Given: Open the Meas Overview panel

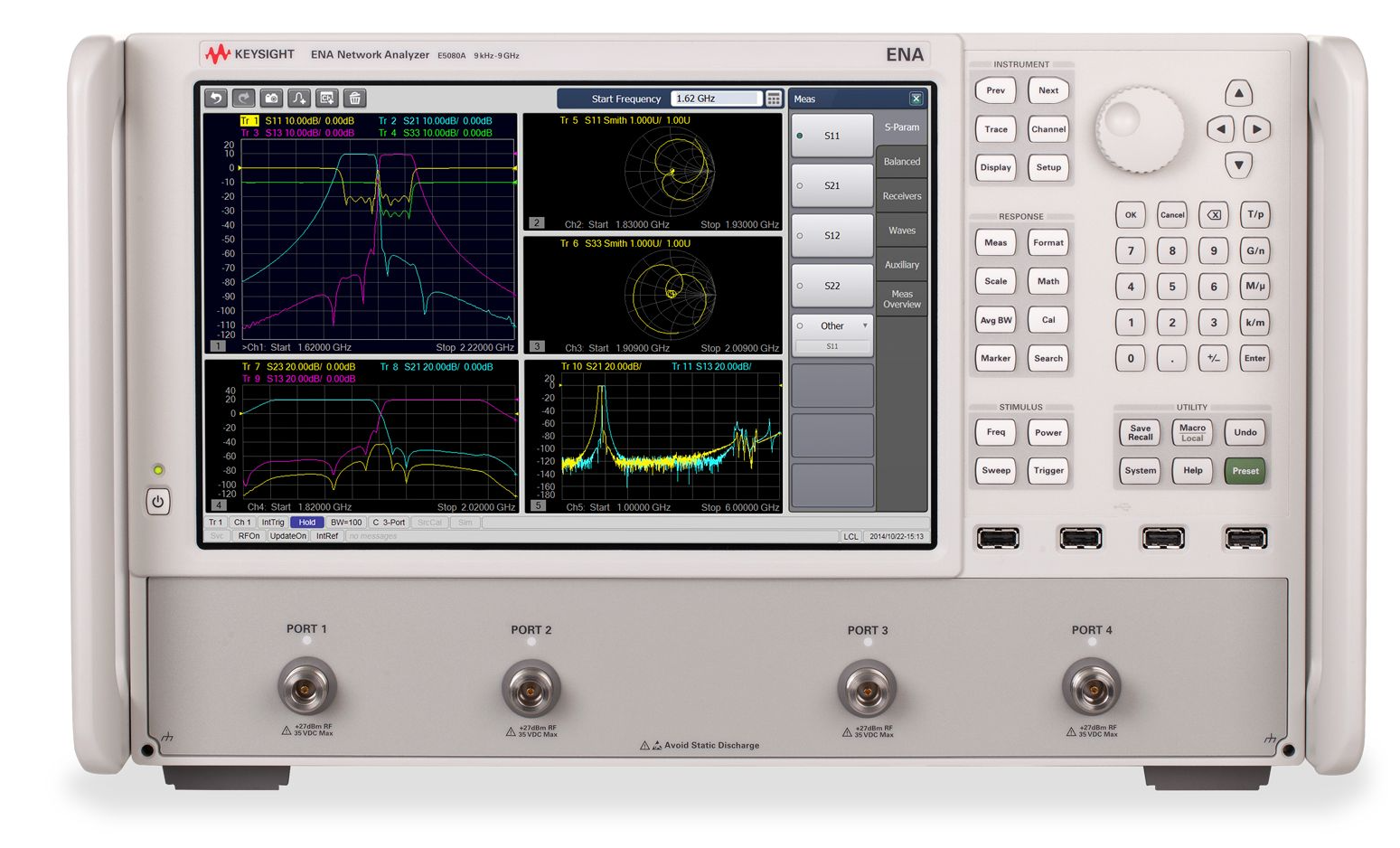Looking at the screenshot, I should pyautogui.click(x=901, y=298).
